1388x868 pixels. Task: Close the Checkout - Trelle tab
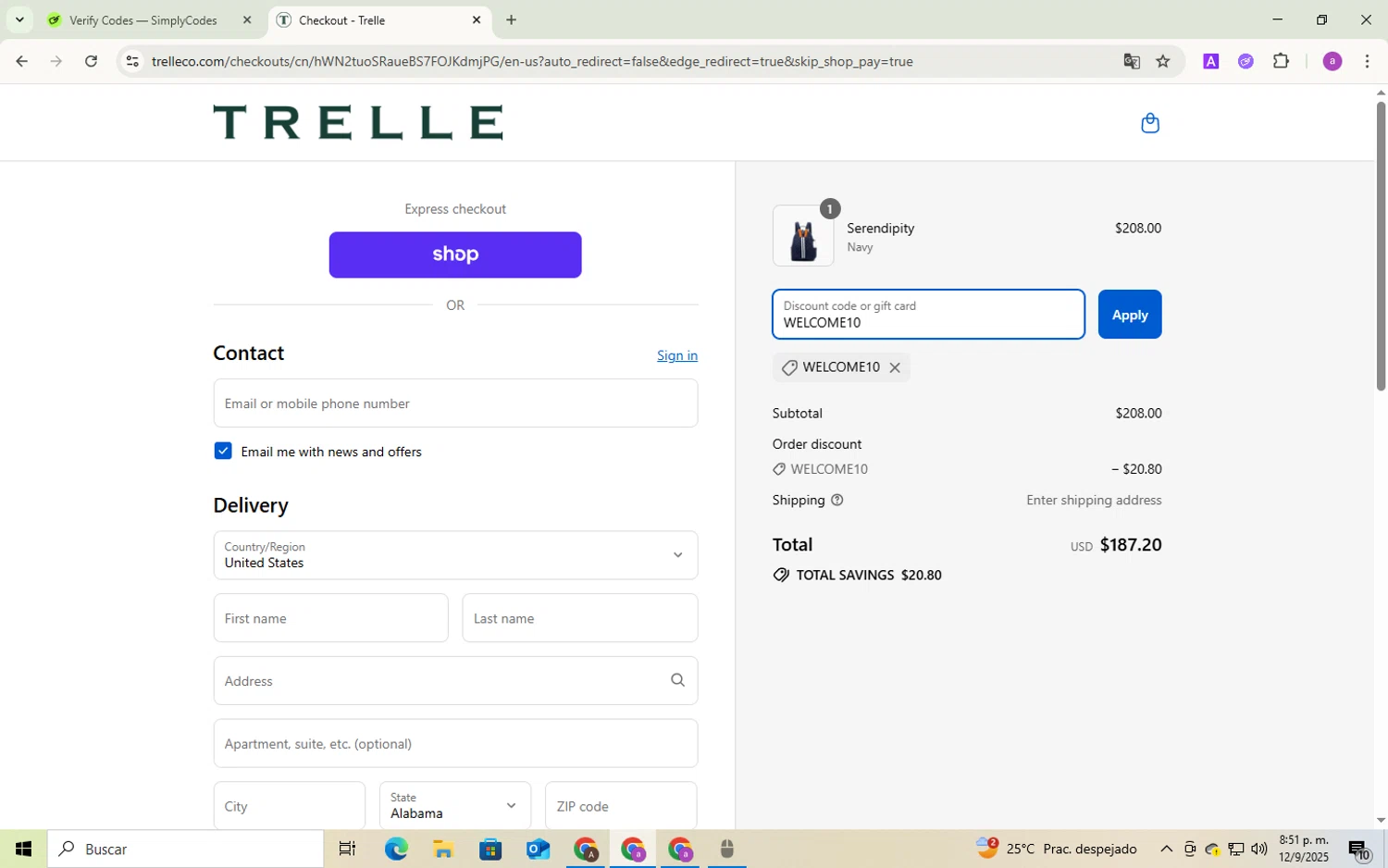(x=477, y=19)
